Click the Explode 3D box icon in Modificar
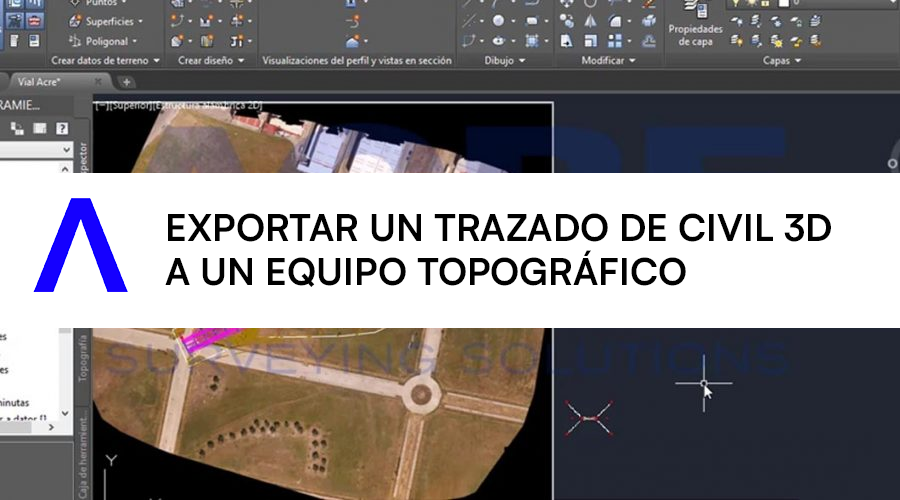The height and width of the screenshot is (500, 900). pyautogui.click(x=649, y=21)
